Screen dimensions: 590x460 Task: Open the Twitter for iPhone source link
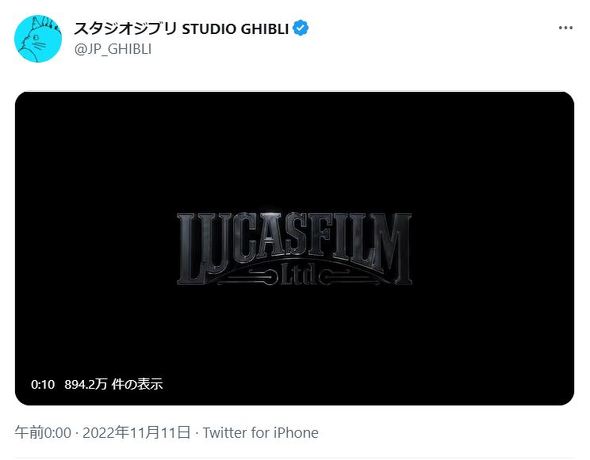click(261, 433)
